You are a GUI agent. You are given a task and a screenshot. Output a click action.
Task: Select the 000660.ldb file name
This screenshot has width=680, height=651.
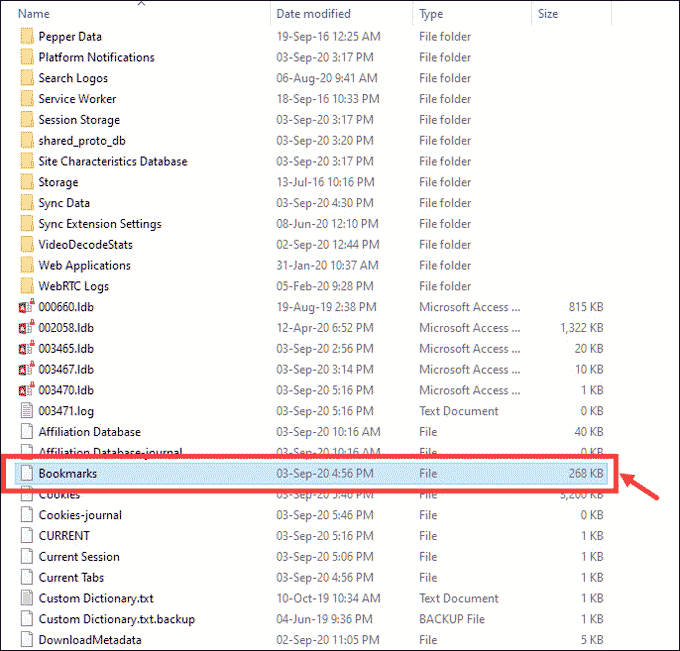[x=66, y=307]
